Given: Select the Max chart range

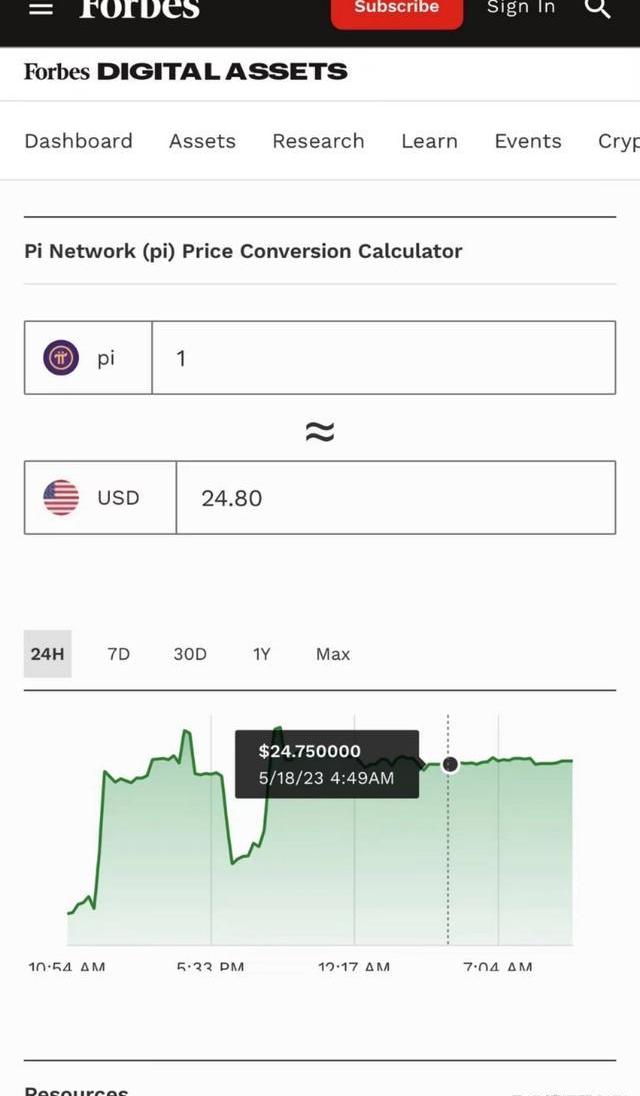Looking at the screenshot, I should coord(333,654).
